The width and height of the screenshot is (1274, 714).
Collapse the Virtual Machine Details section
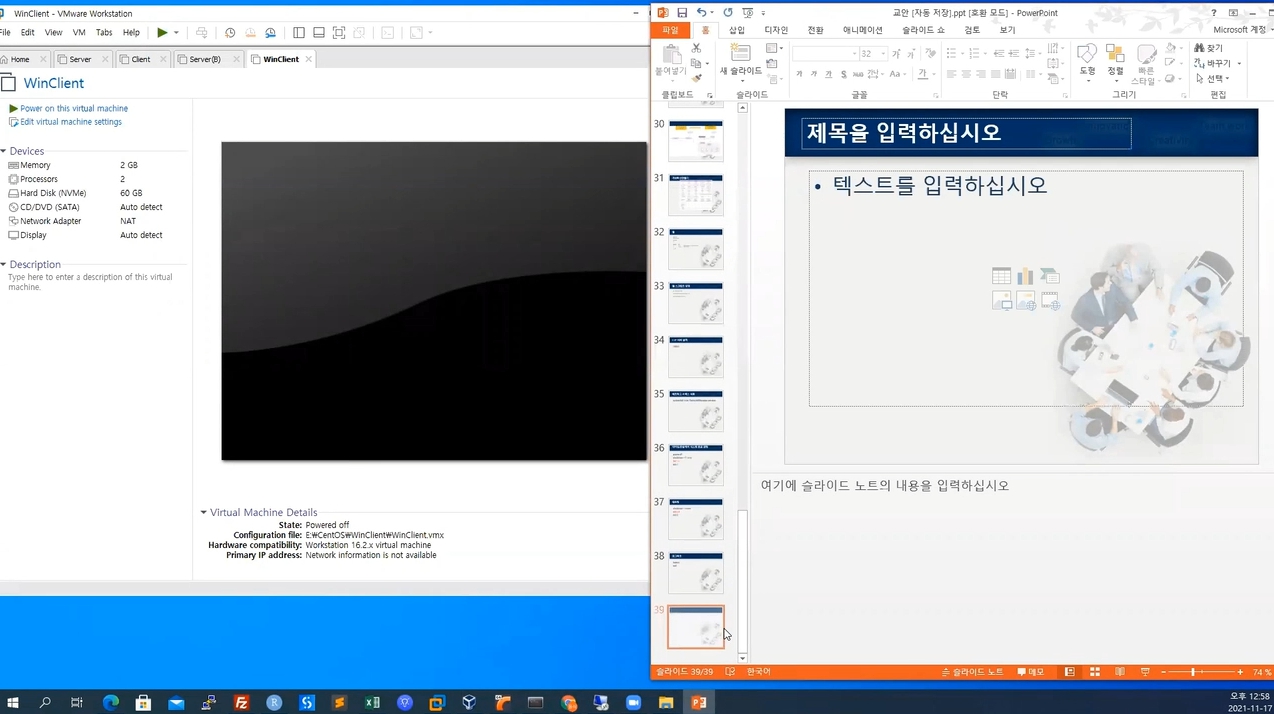[x=204, y=512]
